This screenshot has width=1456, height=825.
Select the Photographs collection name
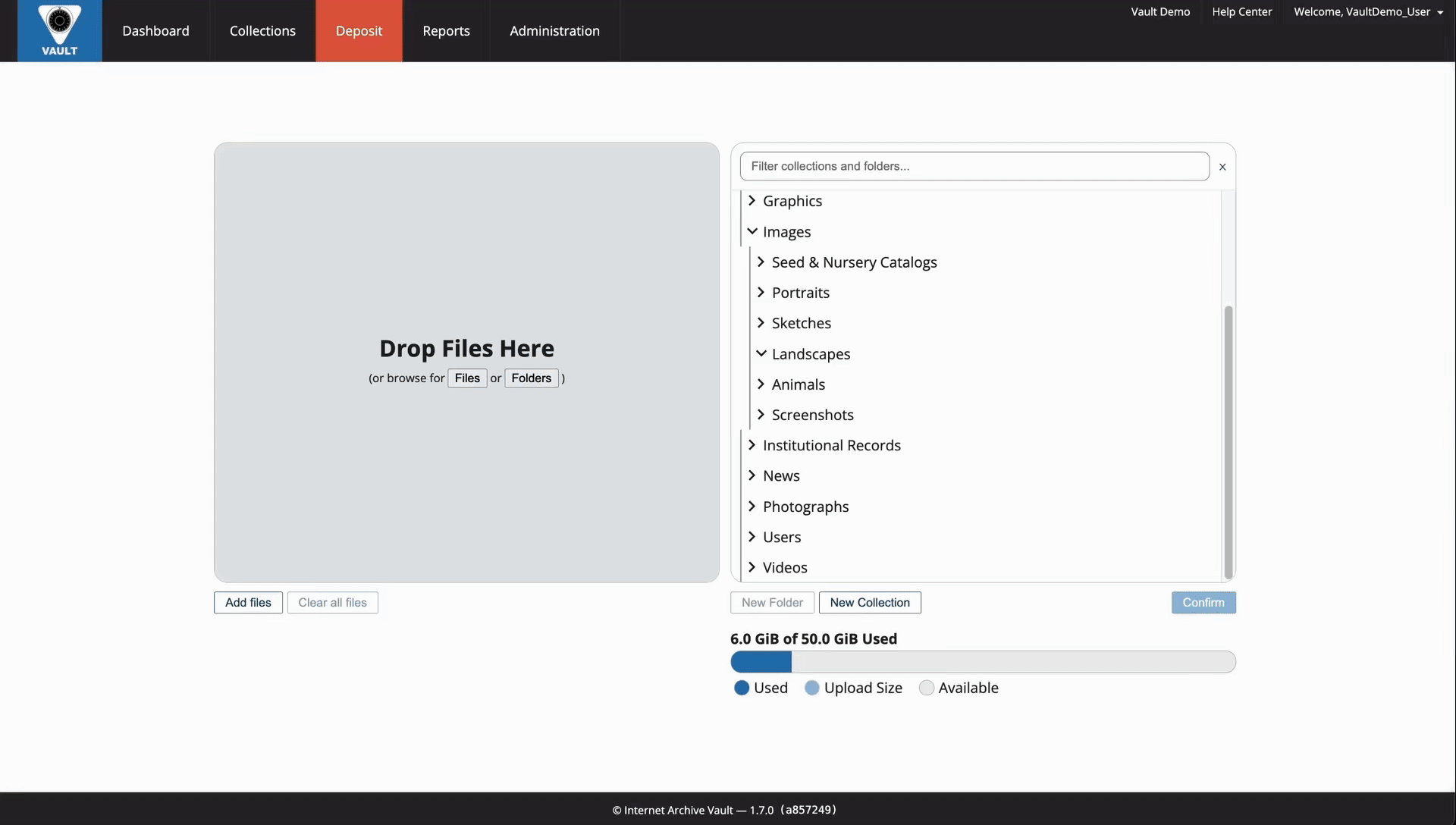coord(805,507)
